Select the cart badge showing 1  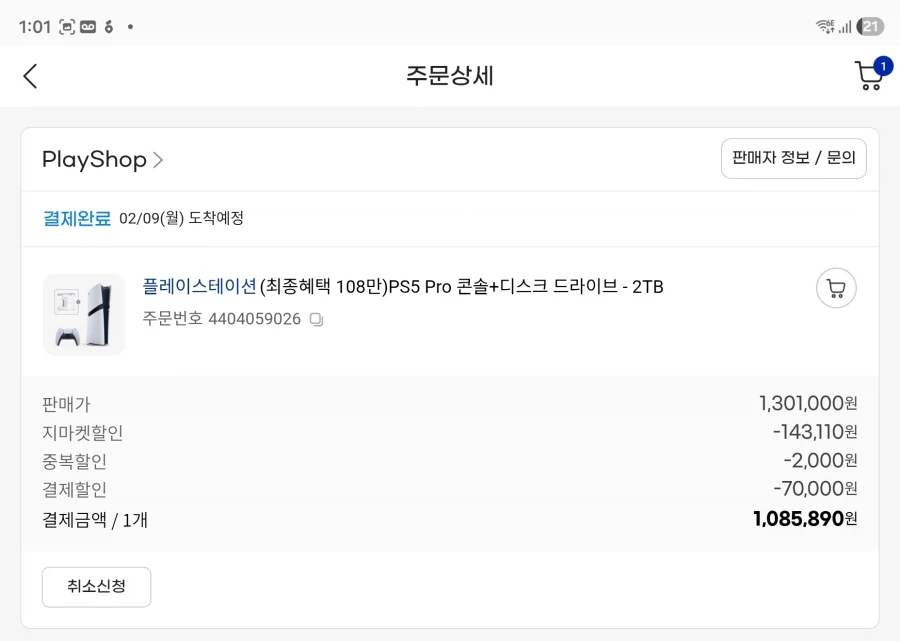pos(881,64)
